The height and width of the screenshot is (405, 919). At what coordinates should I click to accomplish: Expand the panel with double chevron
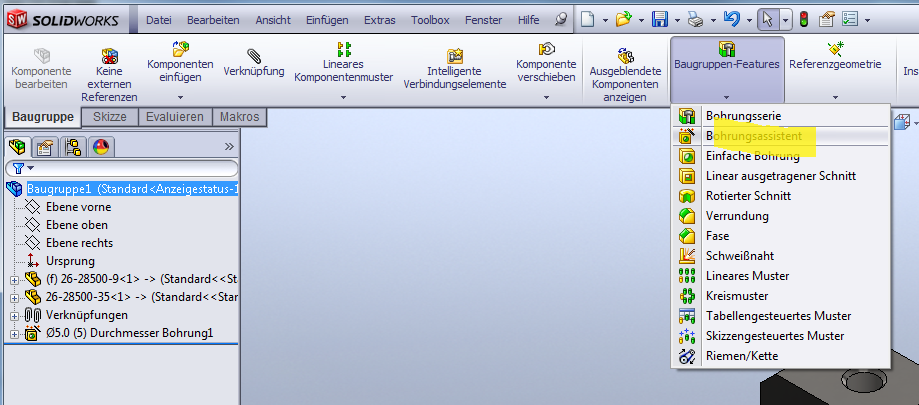(x=229, y=147)
